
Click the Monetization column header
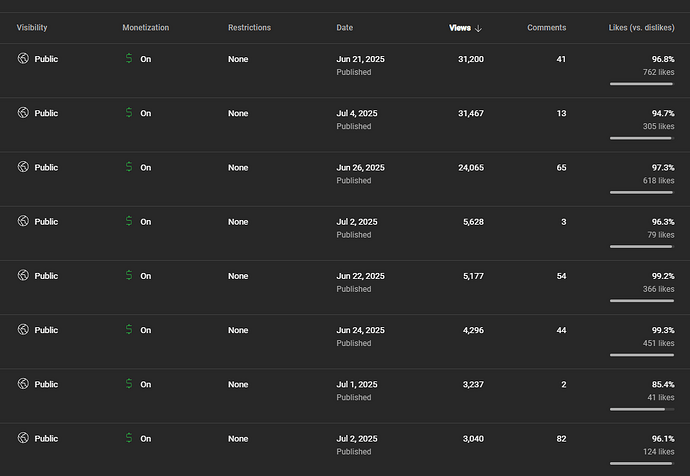pyautogui.click(x=147, y=28)
